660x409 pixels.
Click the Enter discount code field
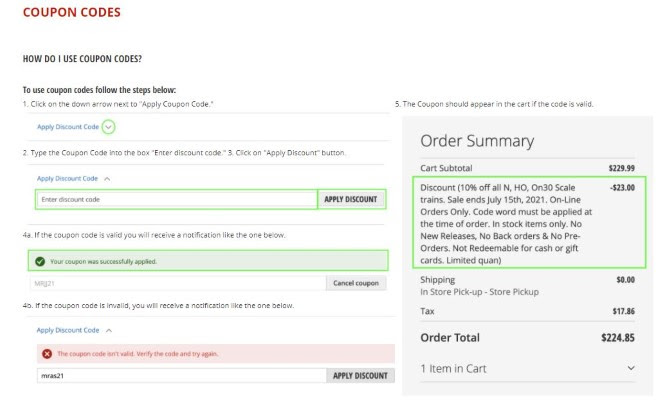[x=177, y=199]
